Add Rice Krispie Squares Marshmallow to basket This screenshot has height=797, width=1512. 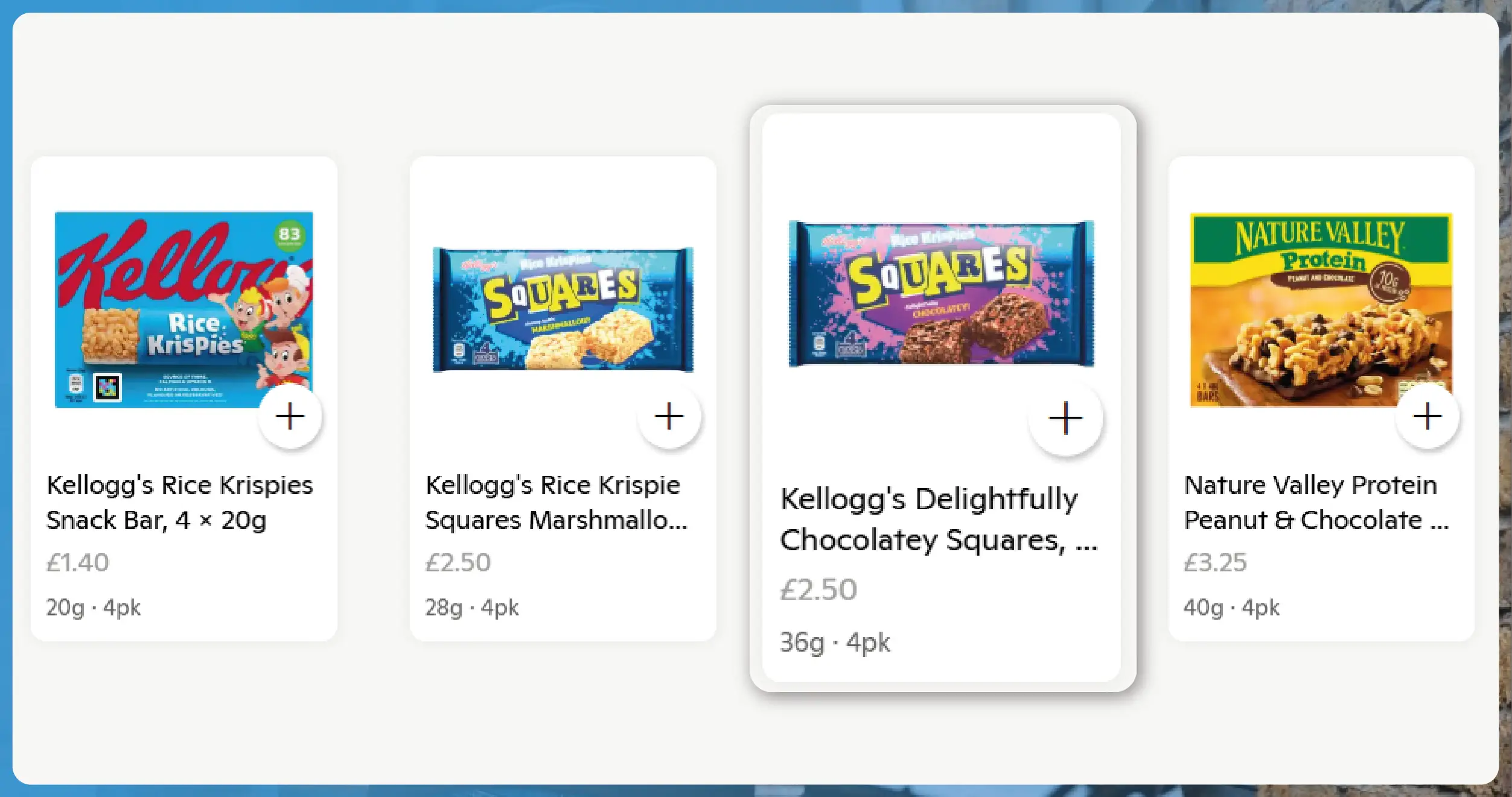coord(669,417)
